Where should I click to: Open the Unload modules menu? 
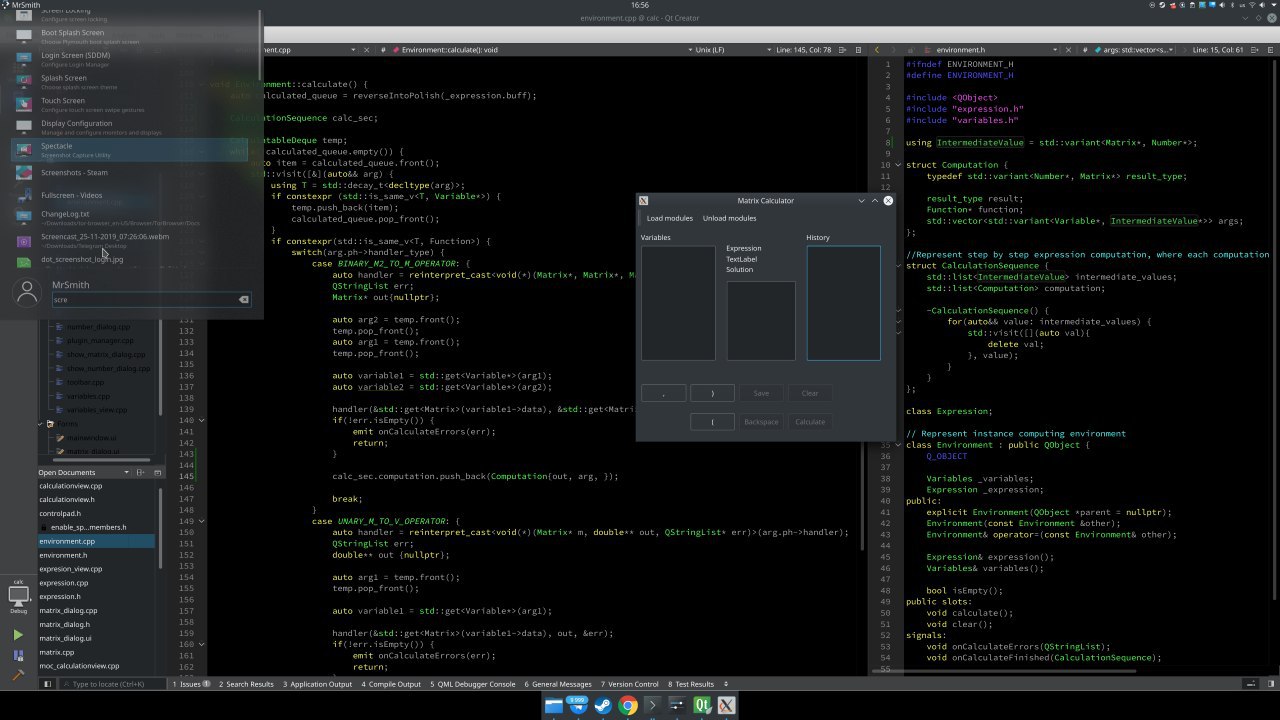point(729,218)
